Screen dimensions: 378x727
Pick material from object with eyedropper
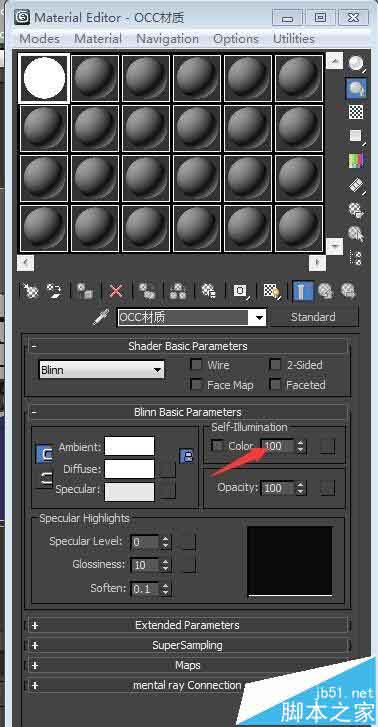(100, 318)
